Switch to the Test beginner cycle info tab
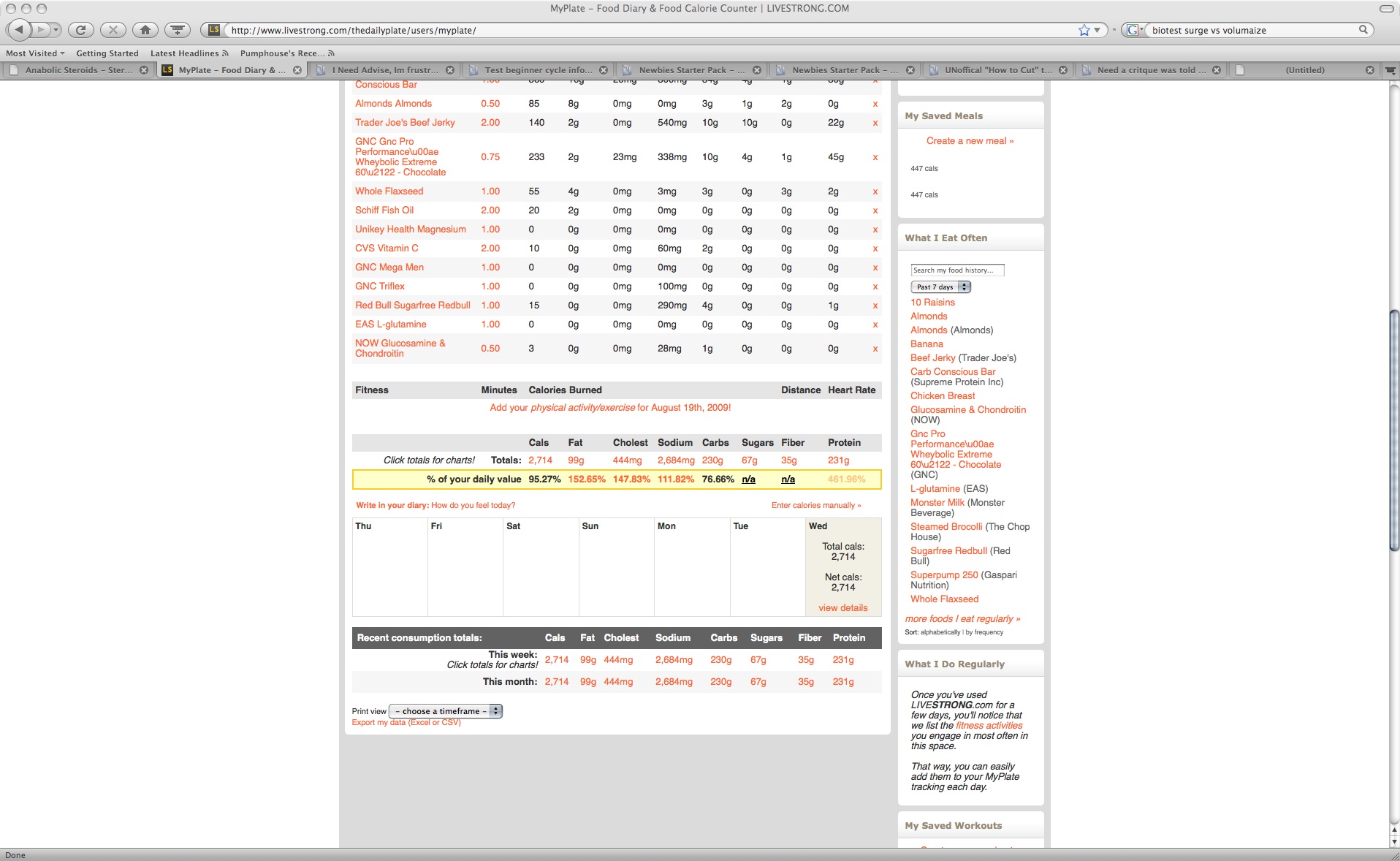The width and height of the screenshot is (1400, 861). coord(538,70)
